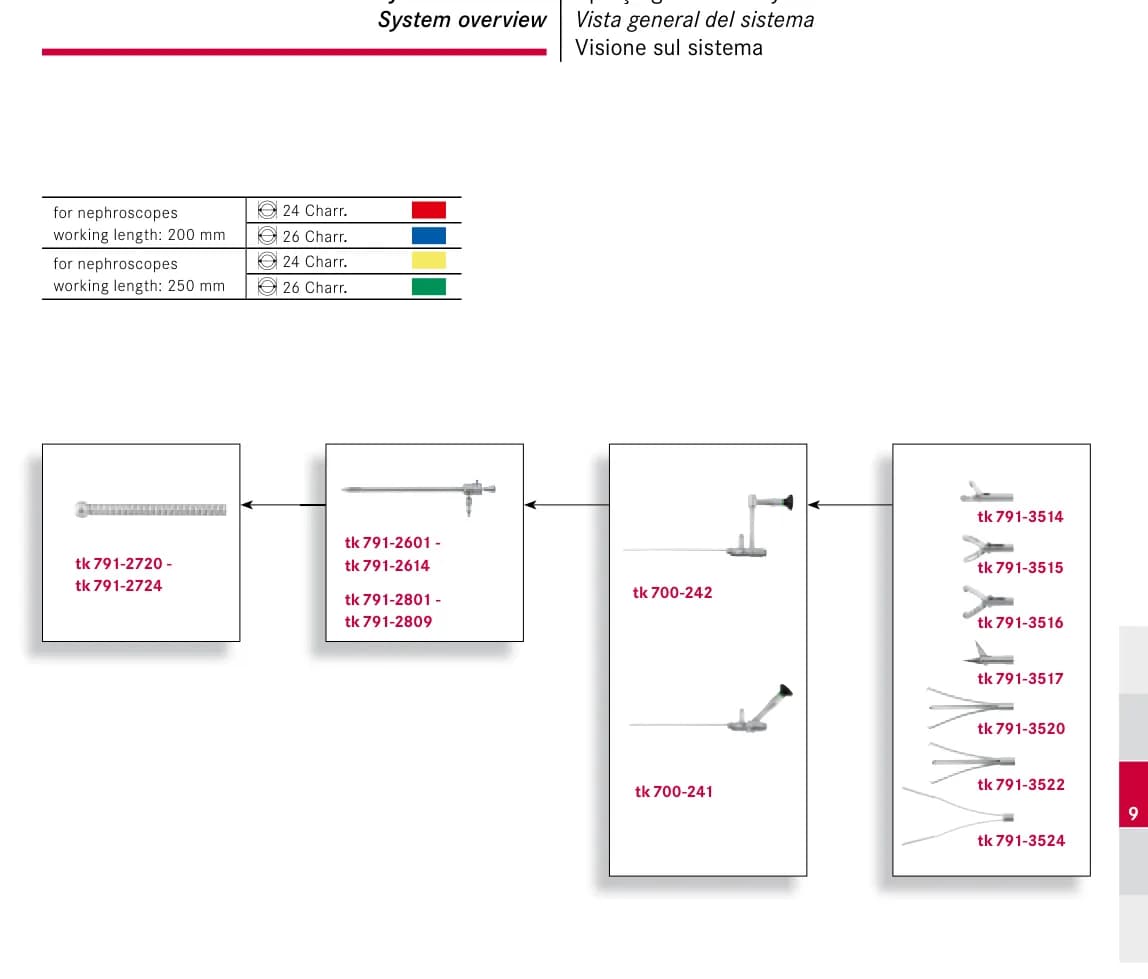1148x979 pixels.
Task: Click the red 24 Charr. color swatch
Action: (428, 210)
